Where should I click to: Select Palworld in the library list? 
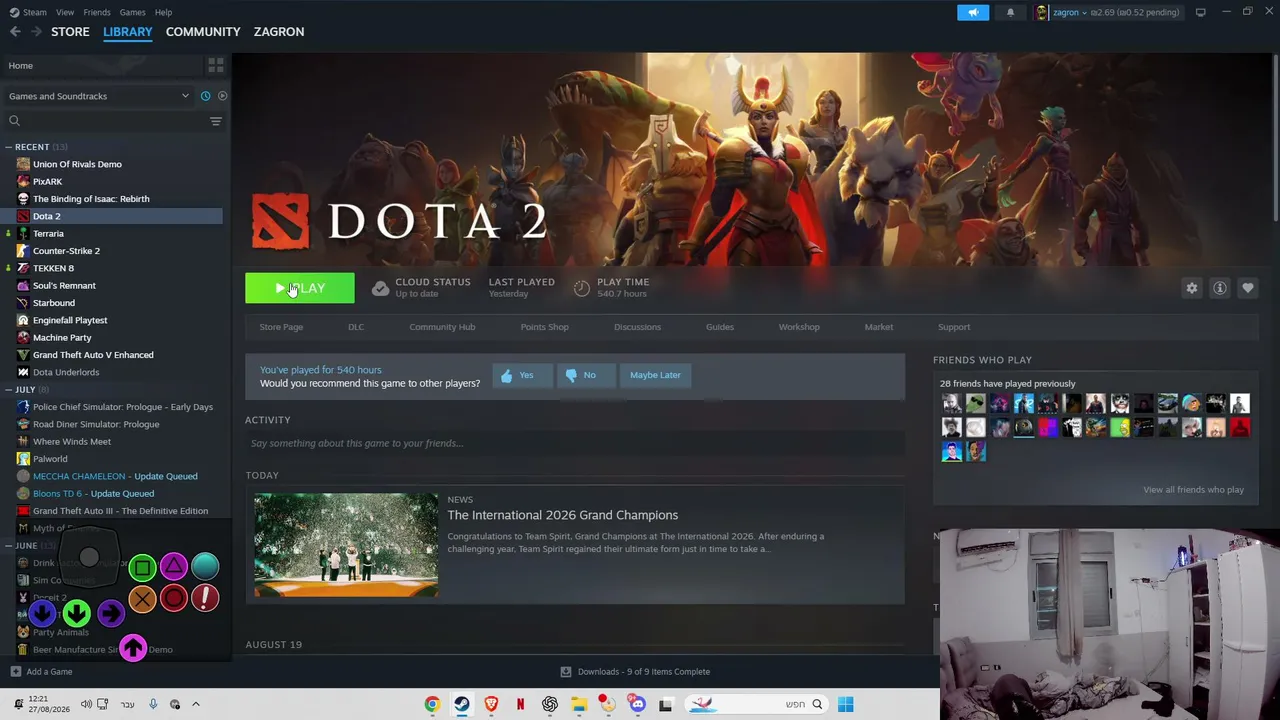pyautogui.click(x=50, y=459)
